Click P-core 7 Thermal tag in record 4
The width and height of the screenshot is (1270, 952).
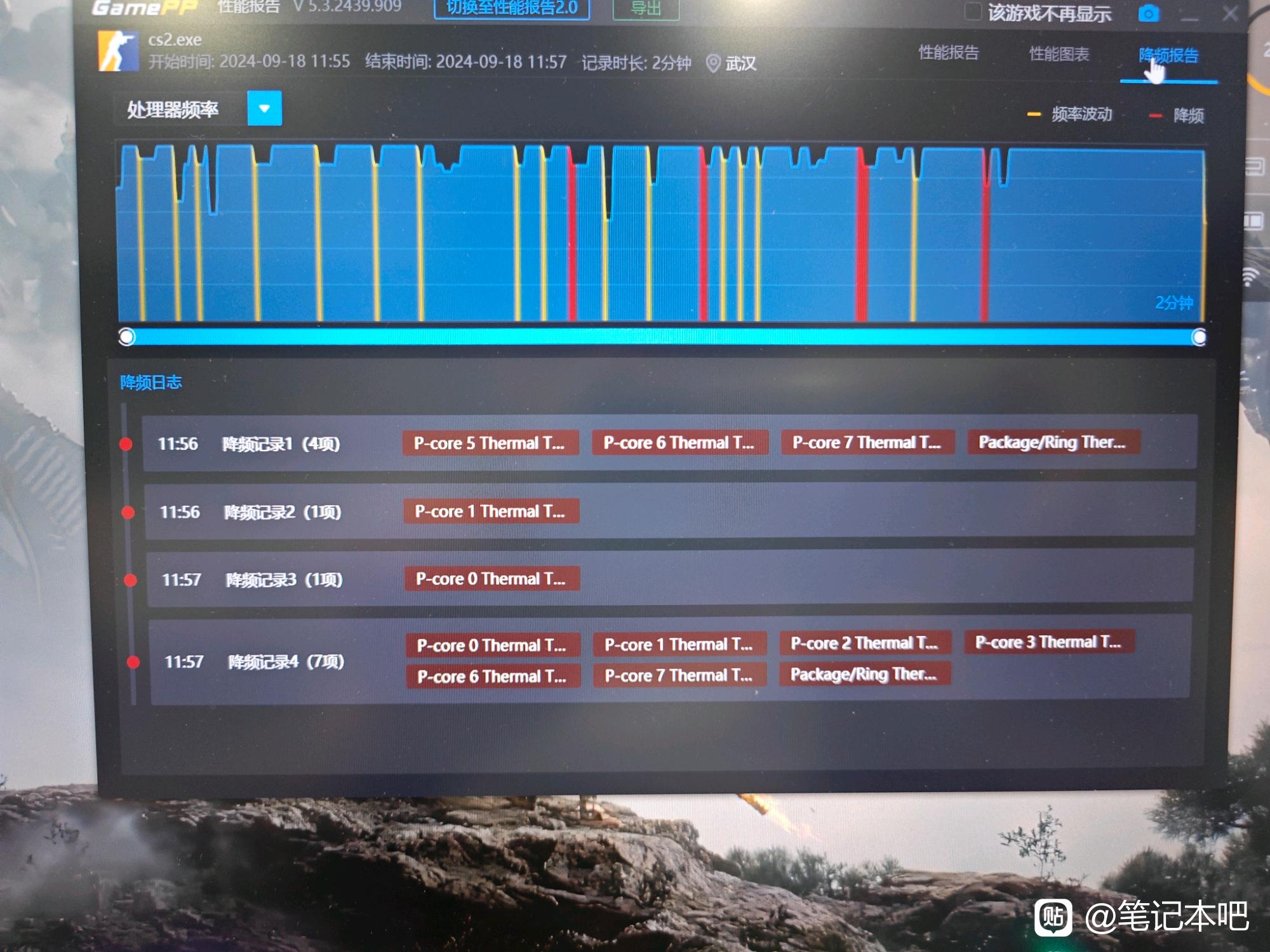(x=679, y=675)
